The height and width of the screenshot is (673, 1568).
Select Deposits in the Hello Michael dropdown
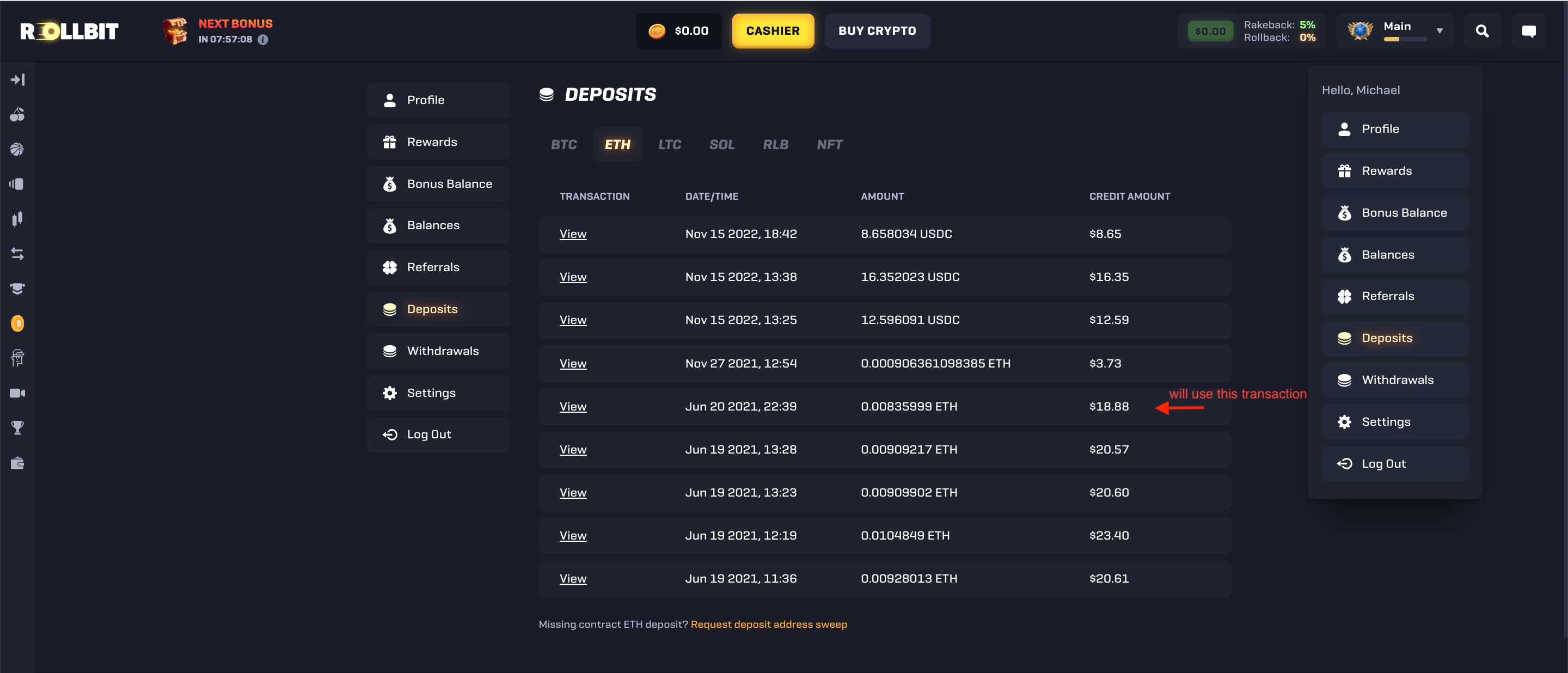point(1394,338)
